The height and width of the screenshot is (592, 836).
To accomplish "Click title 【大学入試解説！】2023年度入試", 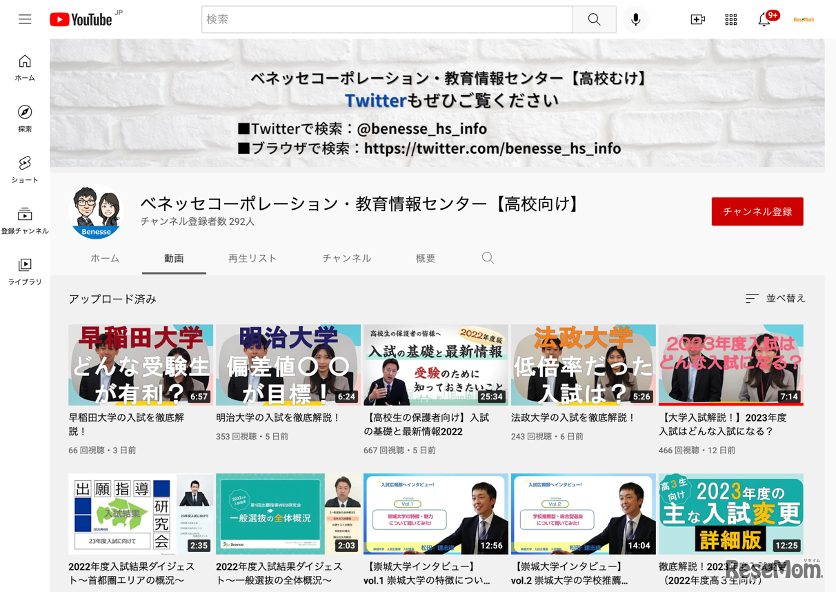I will click(723, 425).
